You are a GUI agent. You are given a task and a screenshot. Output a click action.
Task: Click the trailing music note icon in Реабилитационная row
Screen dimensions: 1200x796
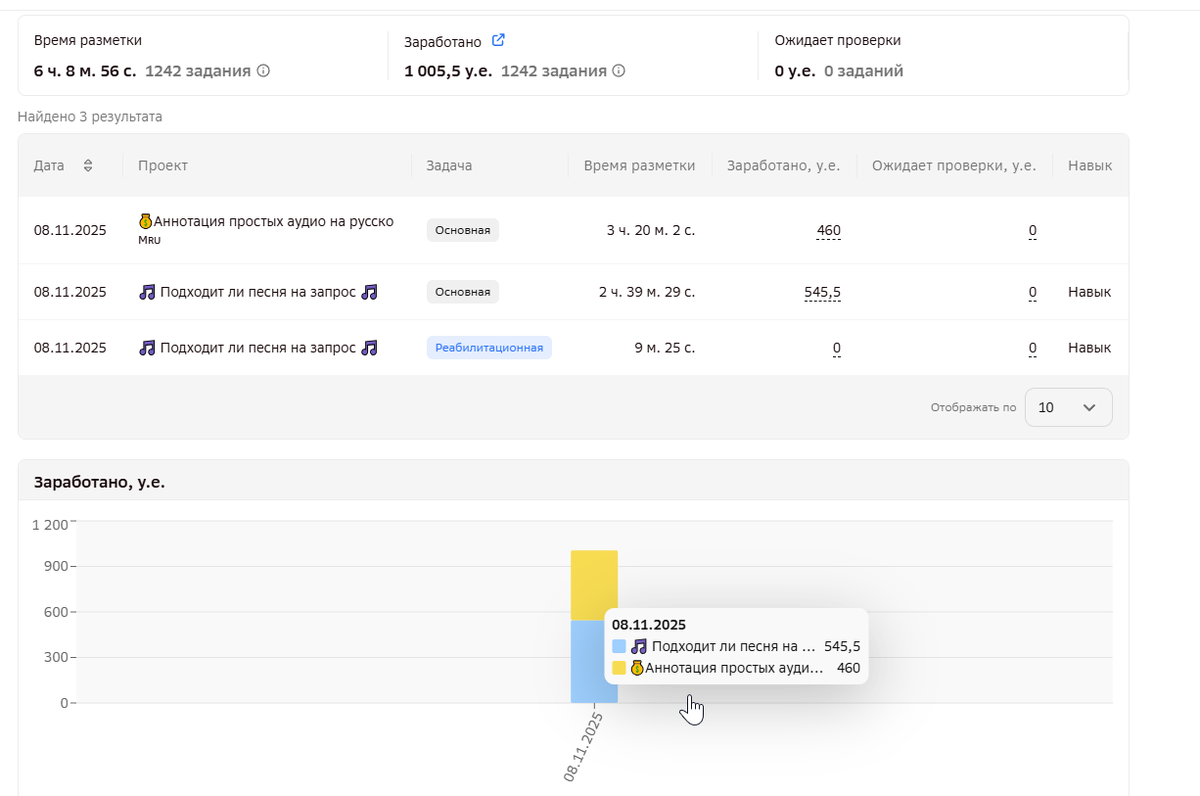369,348
